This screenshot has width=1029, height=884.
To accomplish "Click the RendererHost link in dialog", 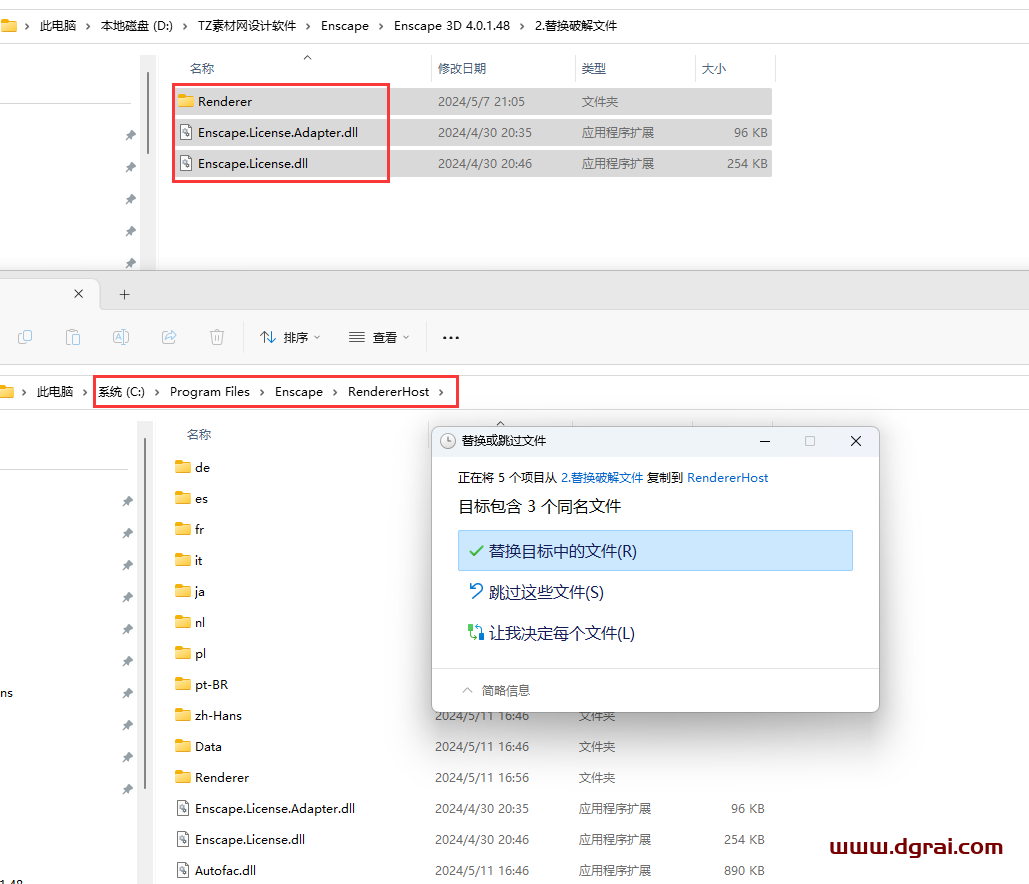I will tap(727, 478).
